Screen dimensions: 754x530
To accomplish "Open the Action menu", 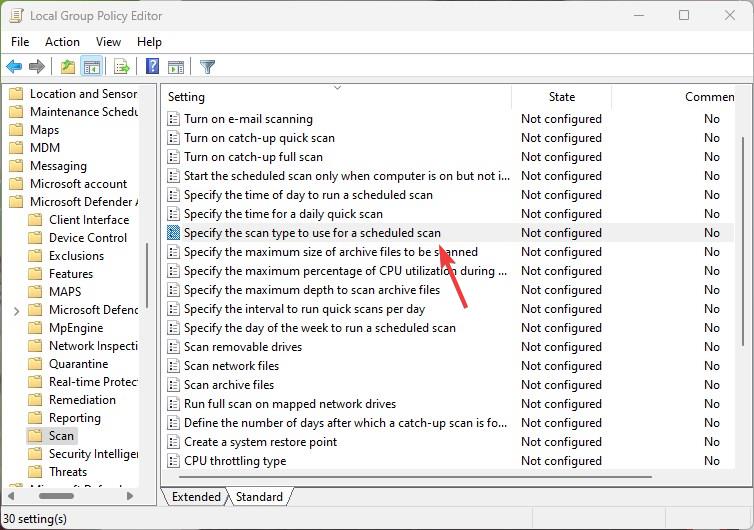I will 63,42.
